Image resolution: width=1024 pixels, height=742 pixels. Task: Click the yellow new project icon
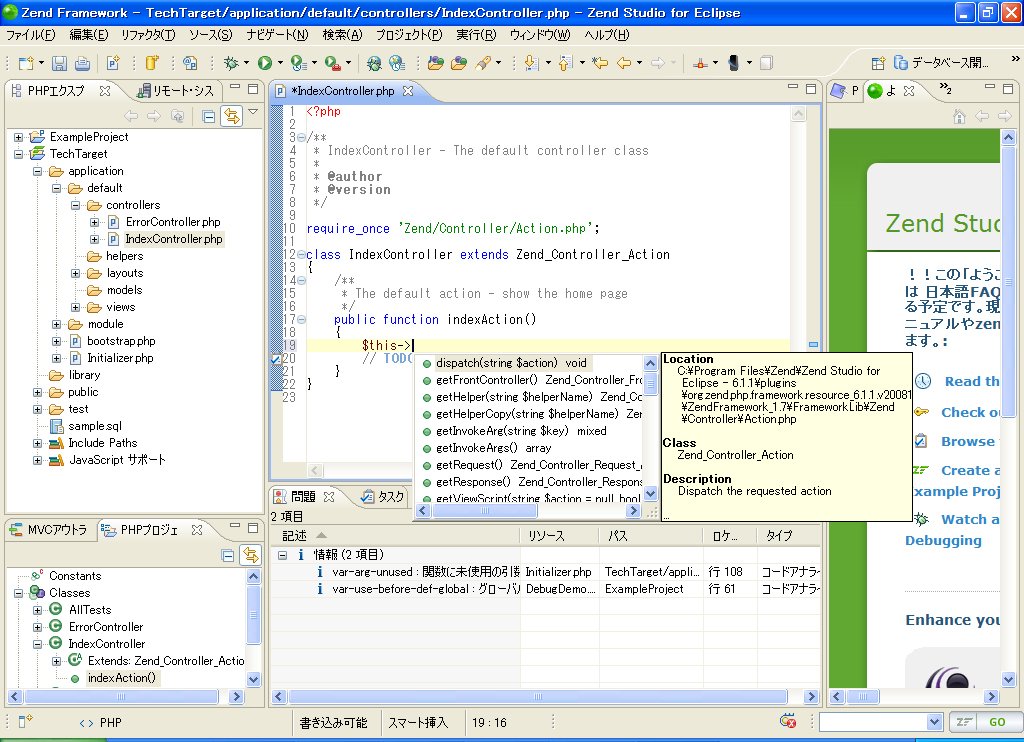click(x=152, y=63)
